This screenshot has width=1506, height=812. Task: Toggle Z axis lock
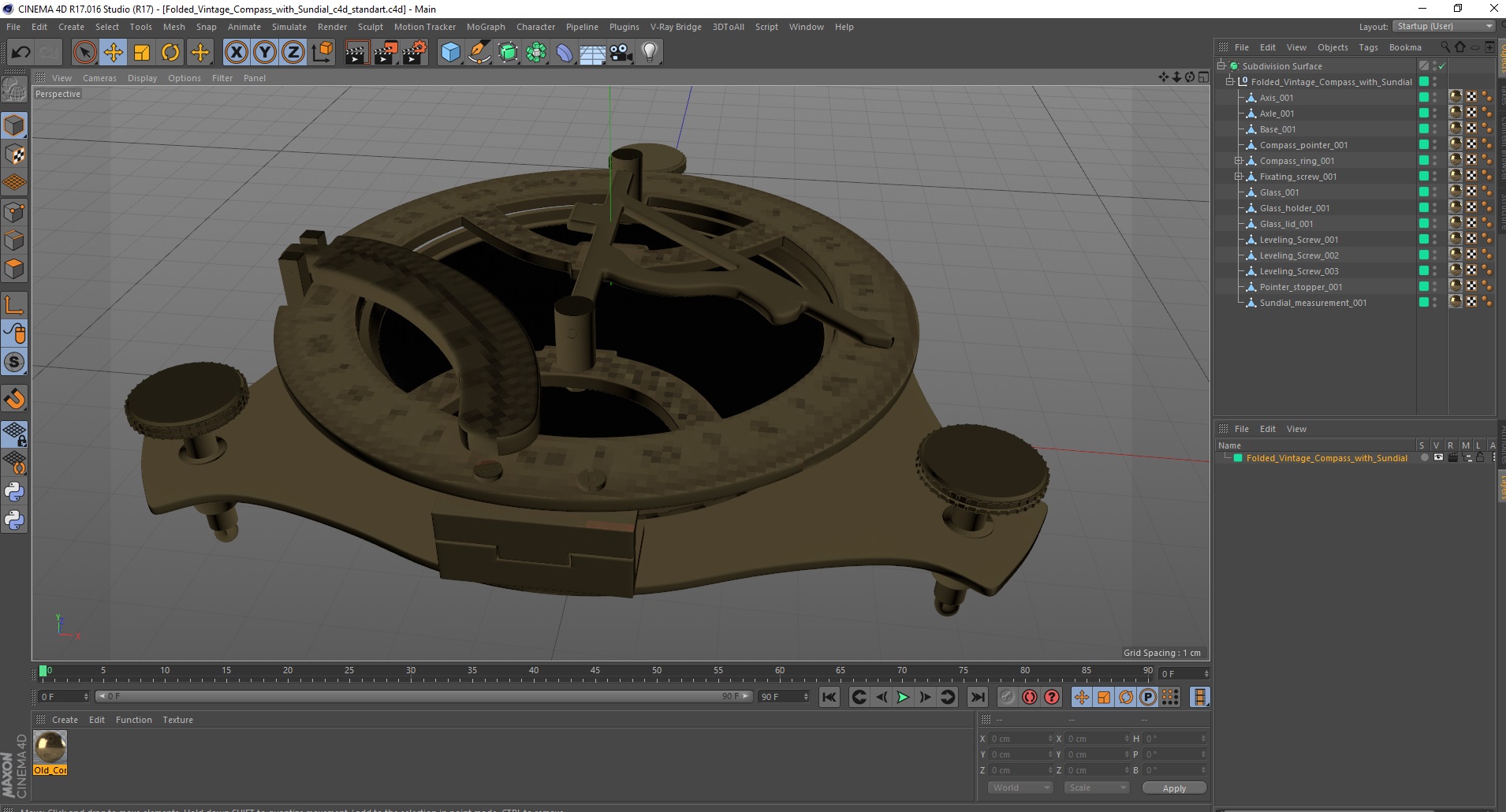(x=293, y=53)
